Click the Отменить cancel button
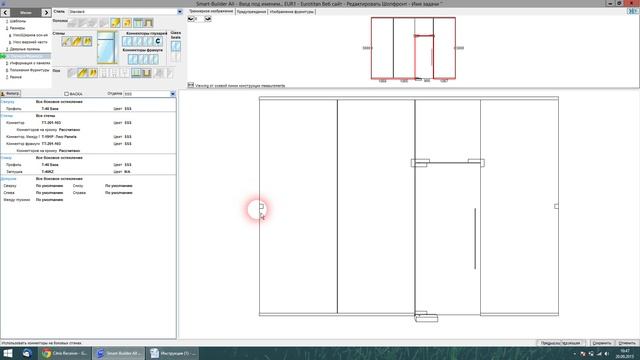Viewport: 640px width, 360px height. click(627, 343)
